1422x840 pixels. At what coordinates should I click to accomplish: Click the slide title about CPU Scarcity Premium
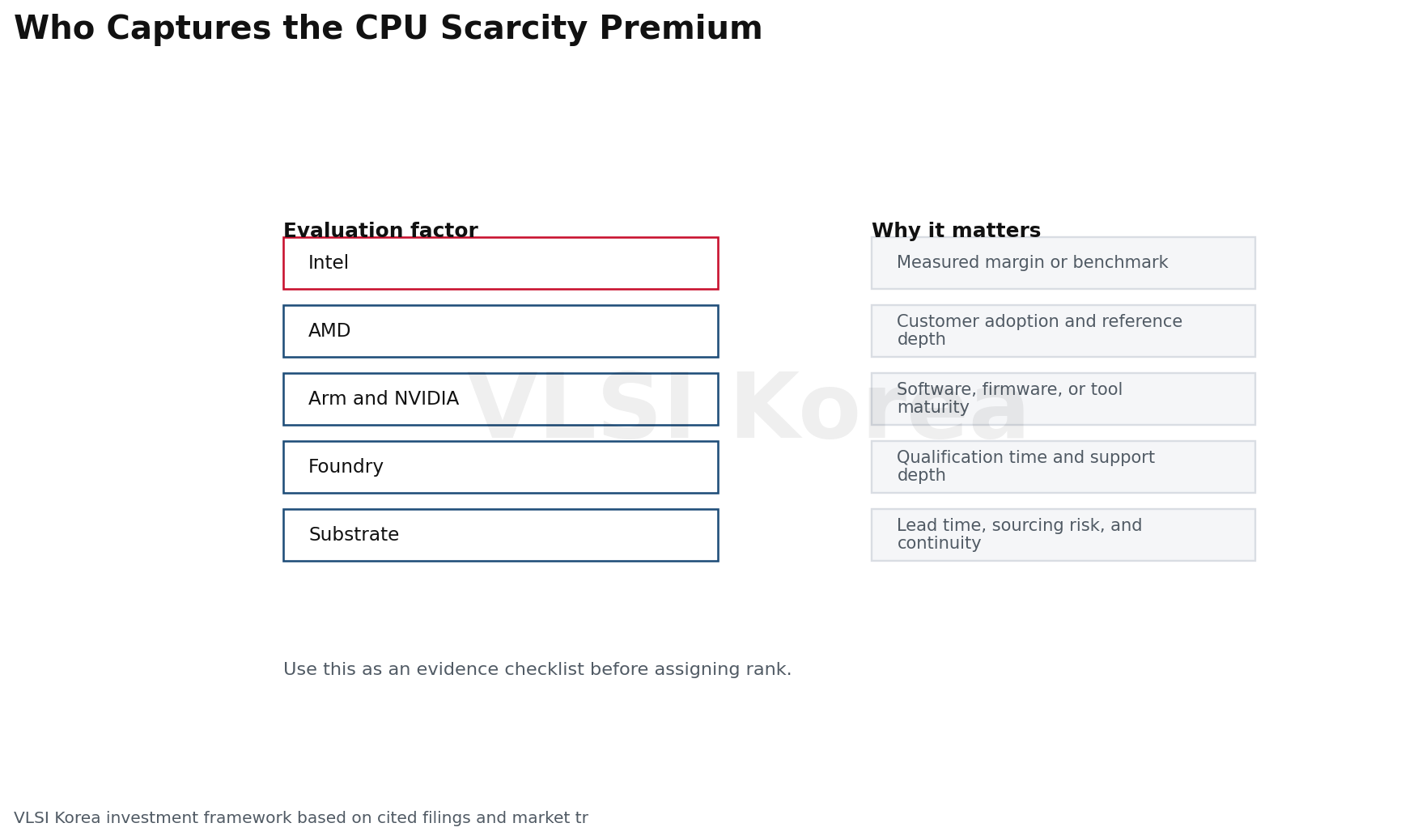point(388,29)
